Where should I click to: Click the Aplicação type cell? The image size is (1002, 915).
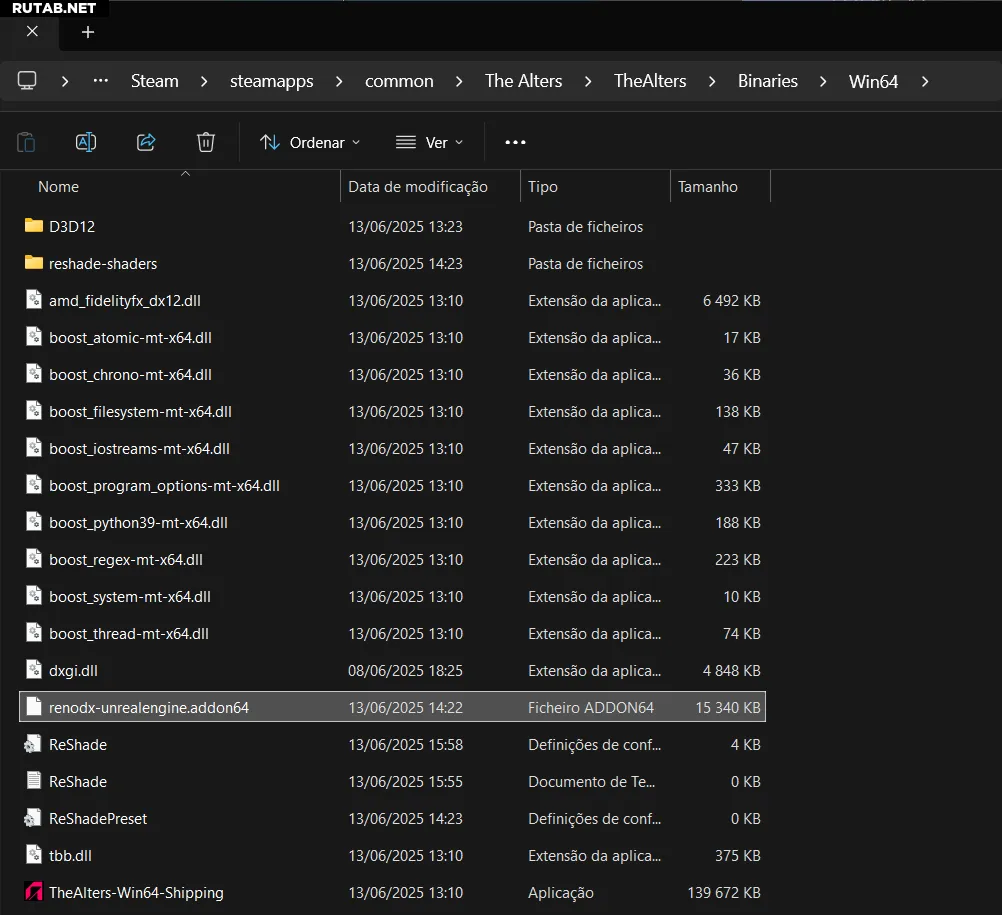tap(560, 893)
